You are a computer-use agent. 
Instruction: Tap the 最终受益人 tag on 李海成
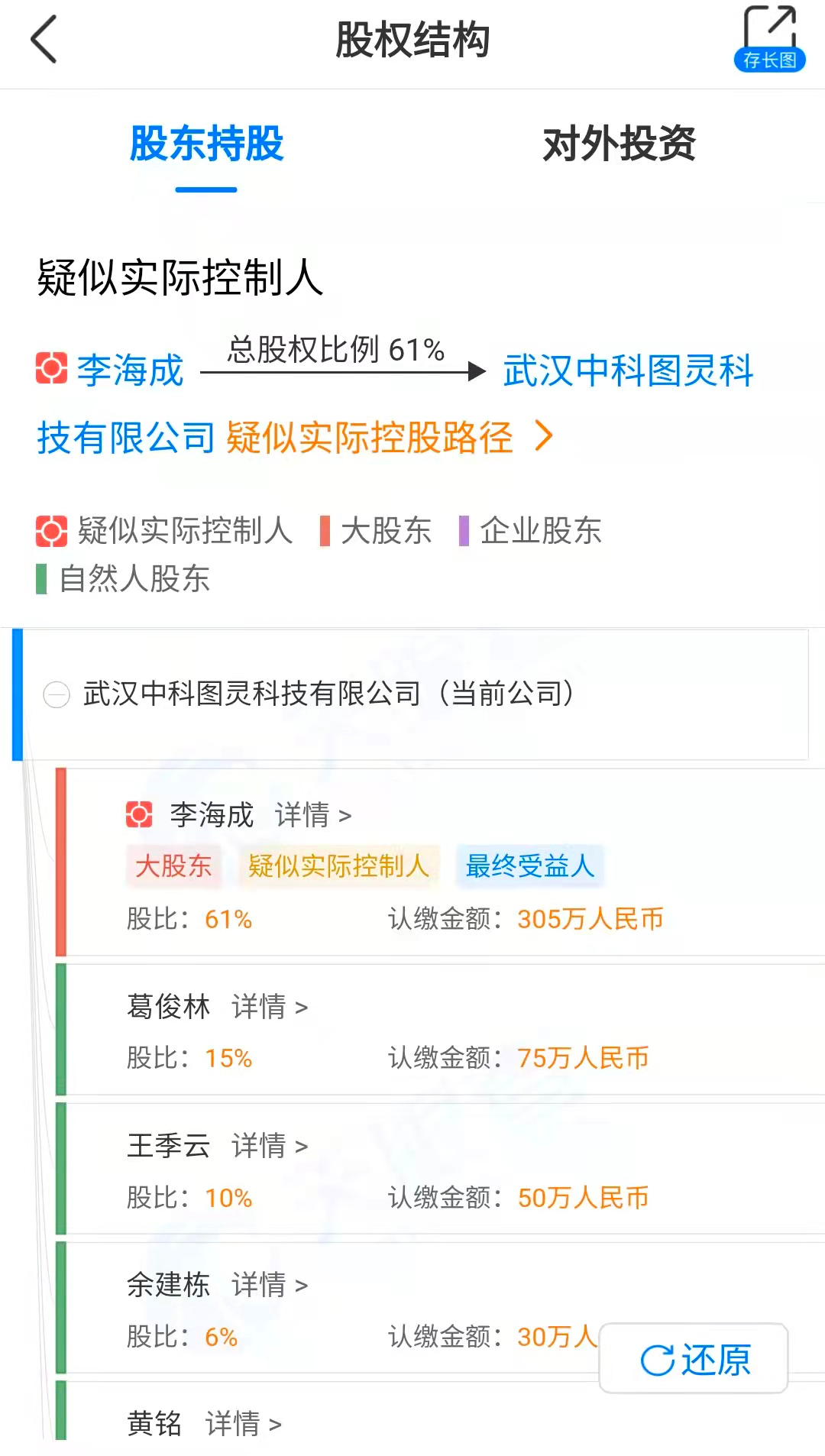point(529,866)
